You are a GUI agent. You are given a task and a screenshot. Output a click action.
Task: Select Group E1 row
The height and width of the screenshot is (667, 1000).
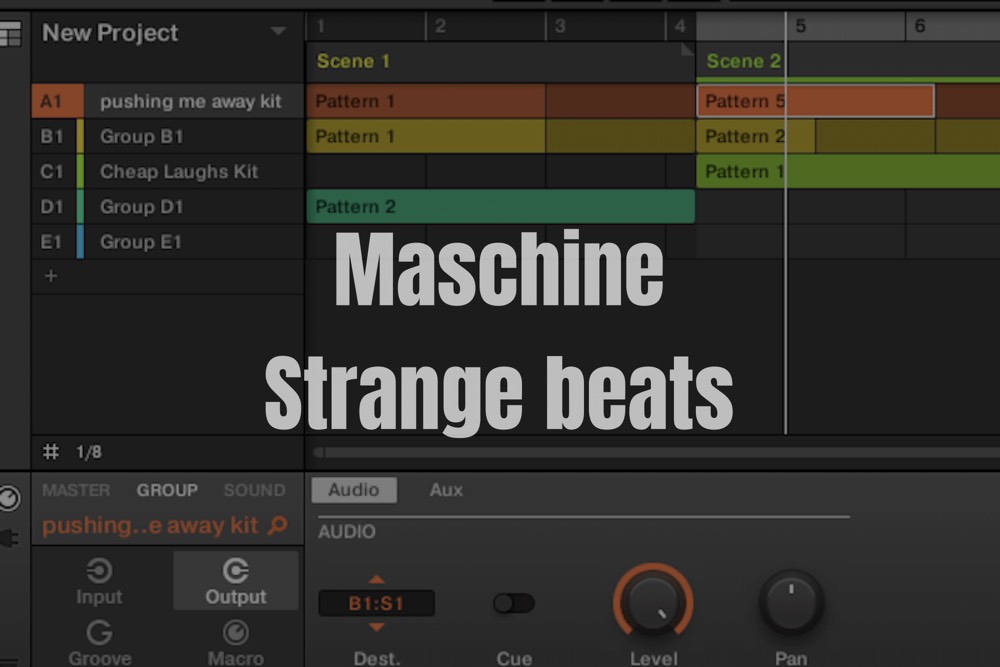(x=168, y=242)
